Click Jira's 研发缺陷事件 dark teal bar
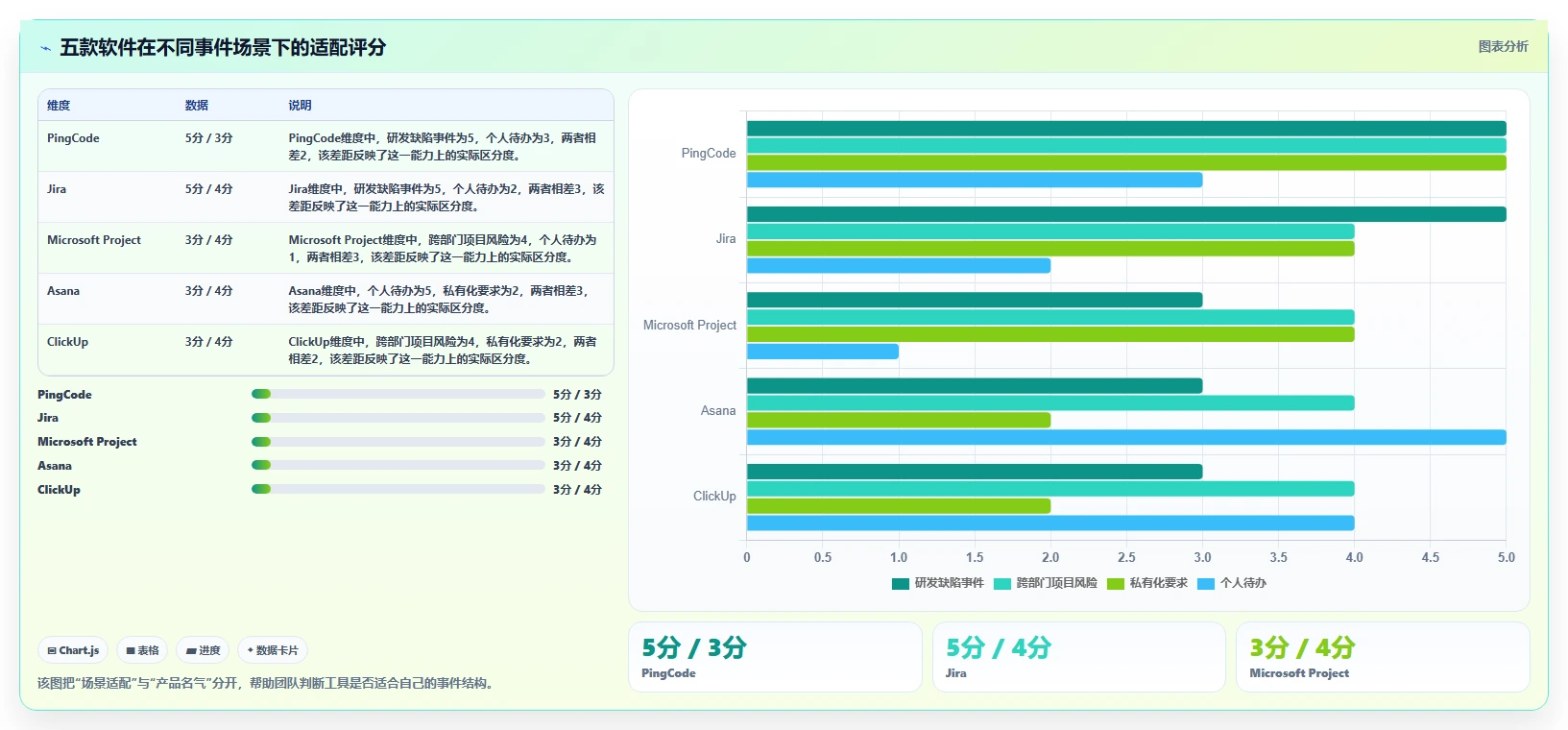1568x730 pixels. (1126, 214)
